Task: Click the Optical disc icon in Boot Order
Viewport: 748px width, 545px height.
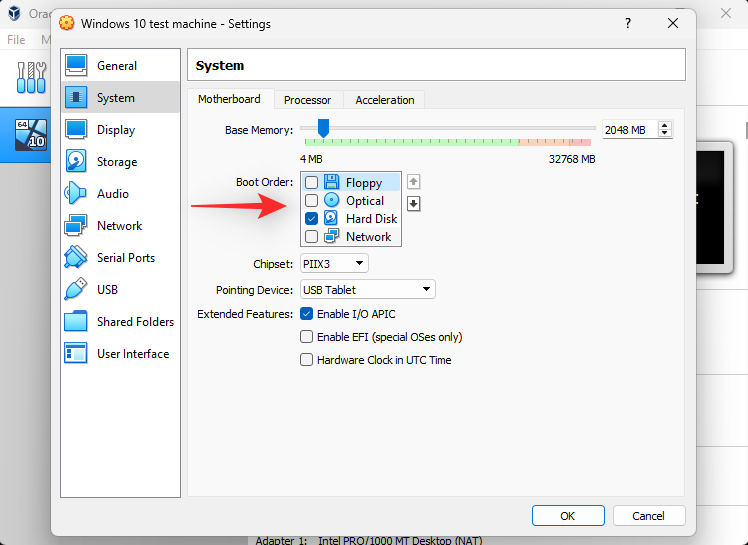Action: pos(332,200)
